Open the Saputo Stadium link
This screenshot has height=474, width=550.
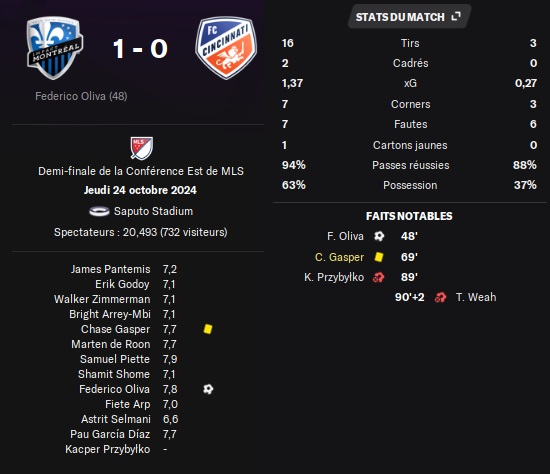pos(153,211)
